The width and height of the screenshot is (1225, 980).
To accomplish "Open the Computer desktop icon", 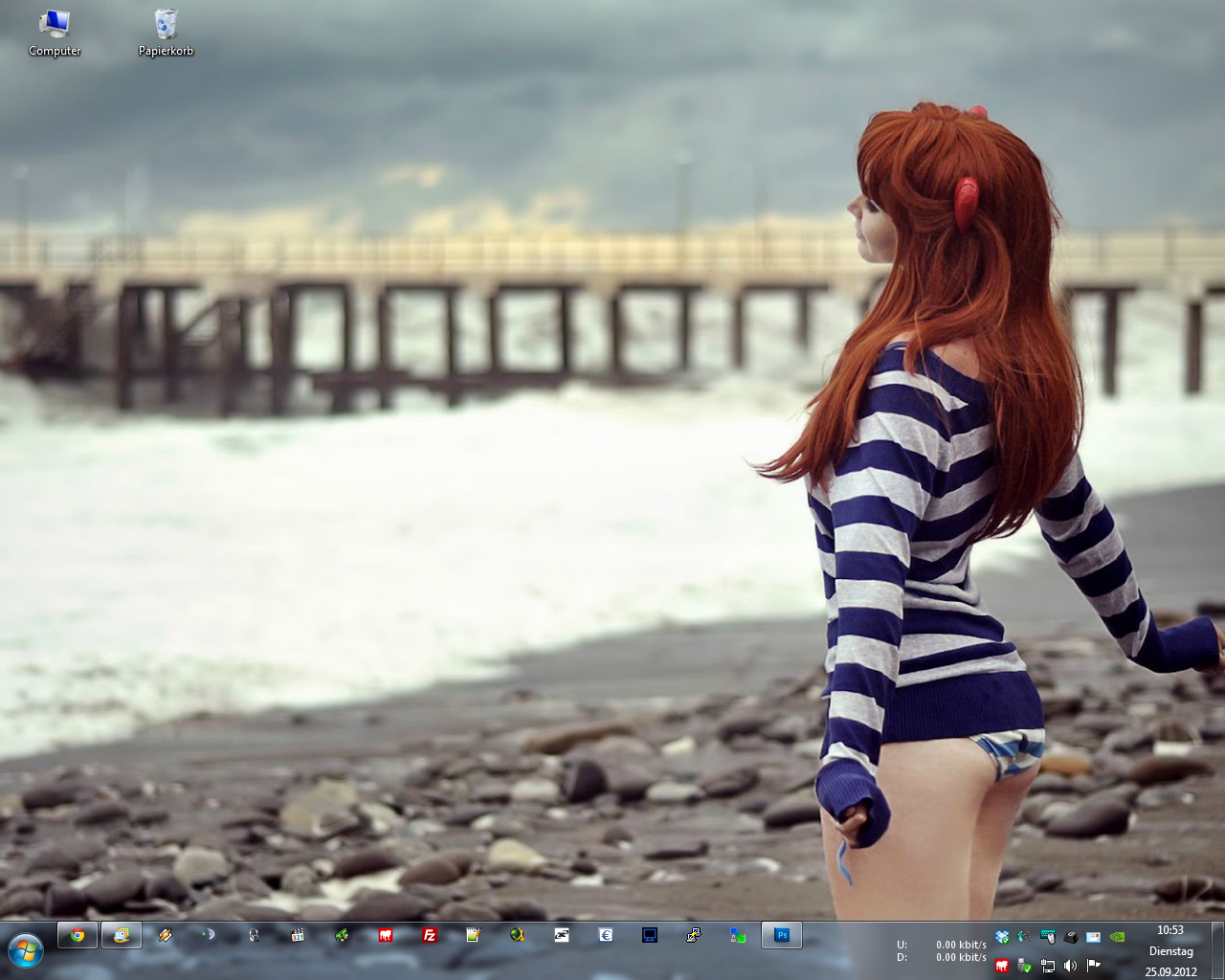I will (x=55, y=33).
